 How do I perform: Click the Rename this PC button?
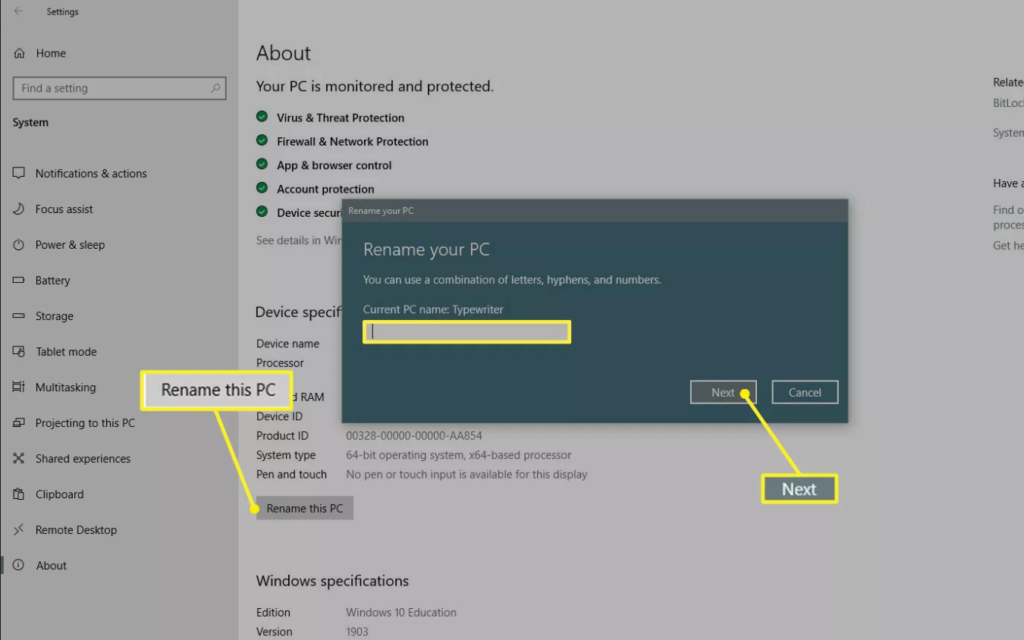[304, 508]
